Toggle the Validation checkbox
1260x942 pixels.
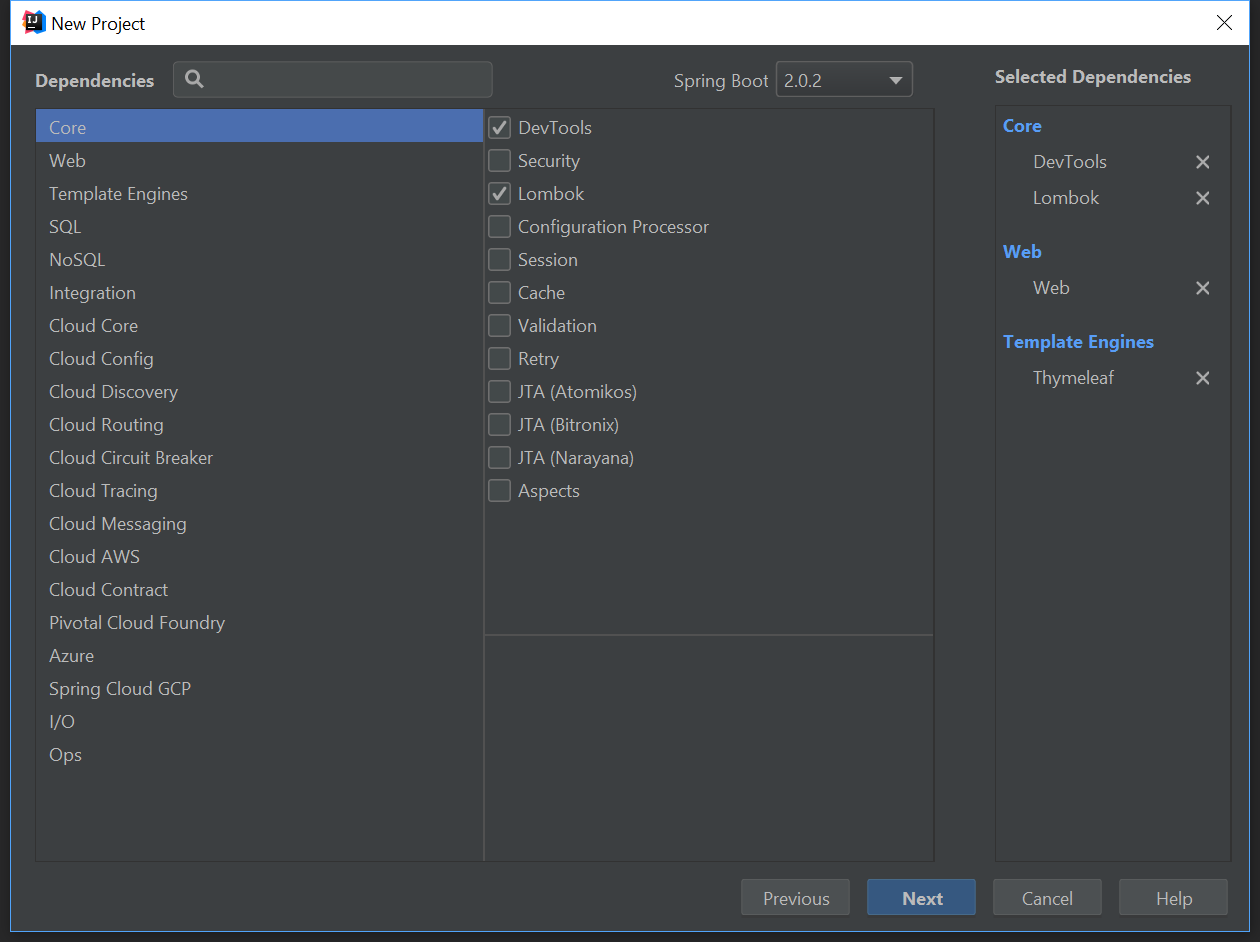499,326
